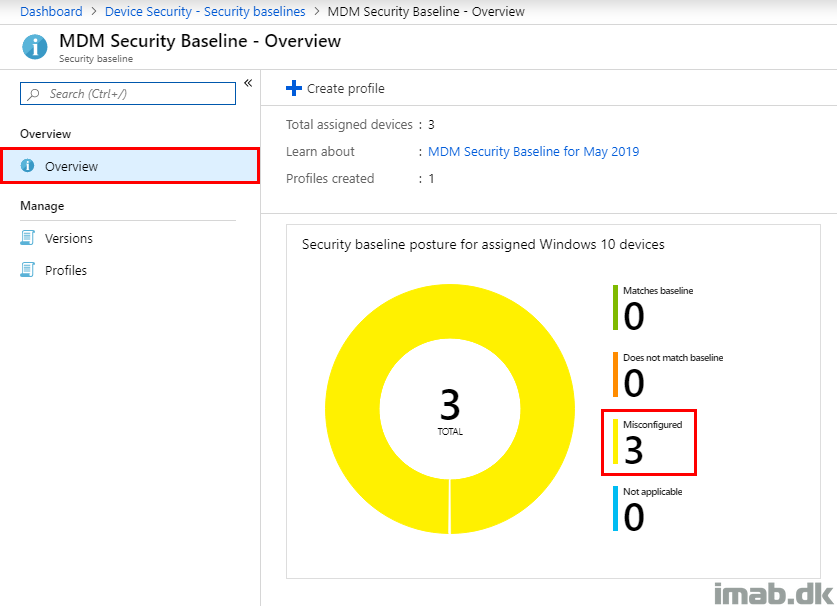Click the Versions scroll icon

tap(28, 238)
